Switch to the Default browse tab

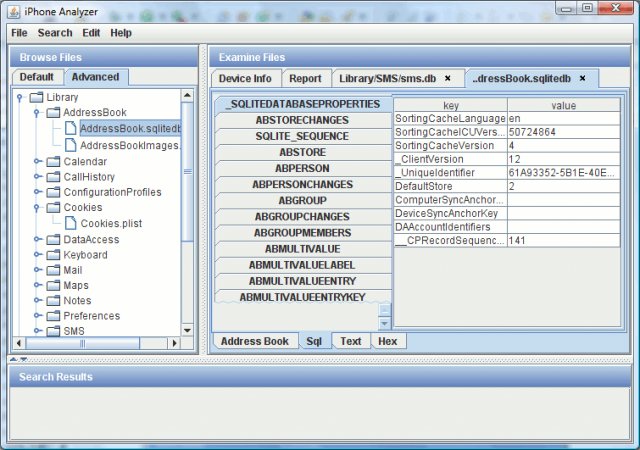click(37, 77)
